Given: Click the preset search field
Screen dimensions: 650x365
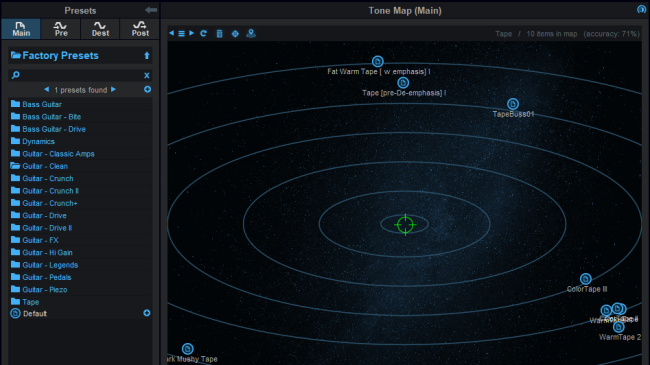Looking at the screenshot, I should pos(80,75).
